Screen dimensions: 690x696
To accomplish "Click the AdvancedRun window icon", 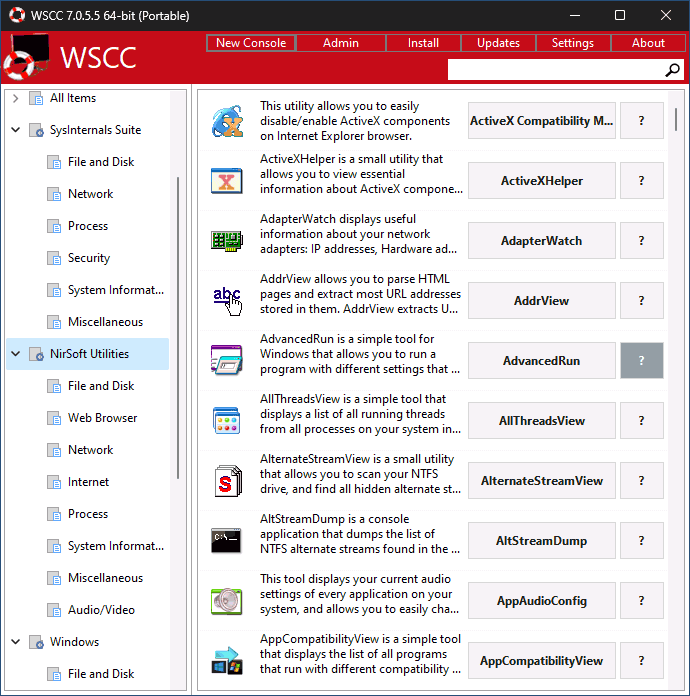I will 226,360.
